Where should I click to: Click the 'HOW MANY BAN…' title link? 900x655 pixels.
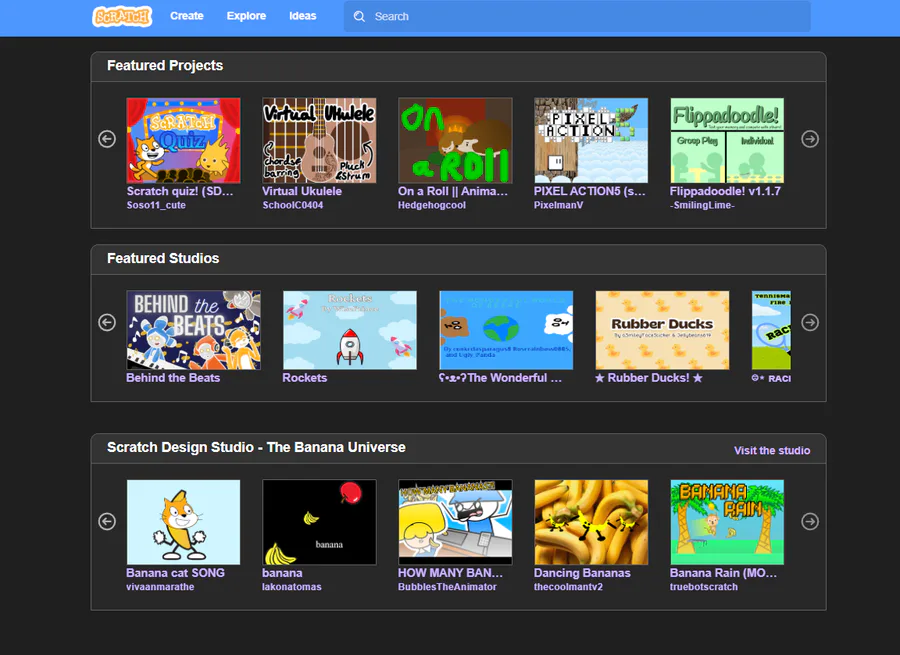tap(450, 573)
